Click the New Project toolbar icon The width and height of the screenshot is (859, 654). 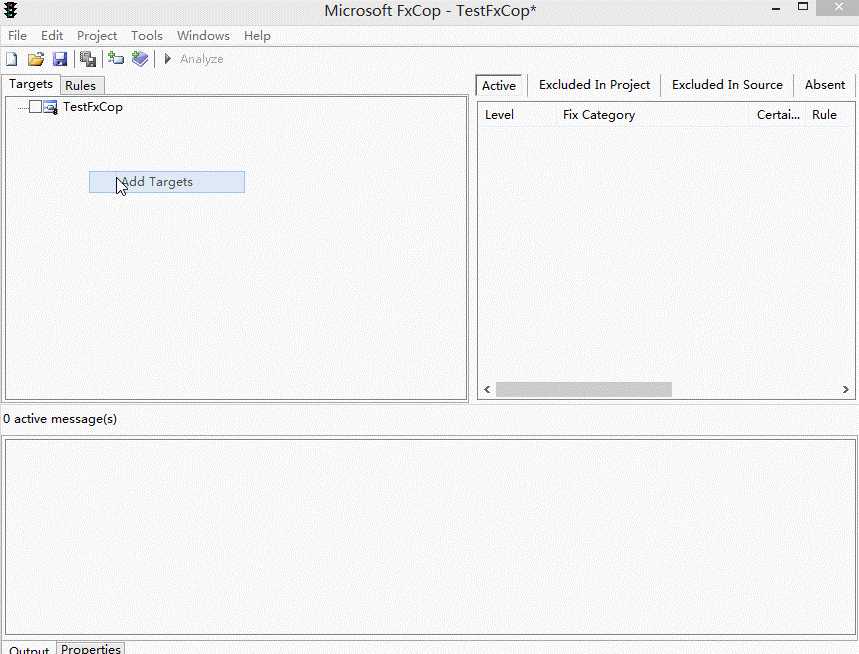12,59
